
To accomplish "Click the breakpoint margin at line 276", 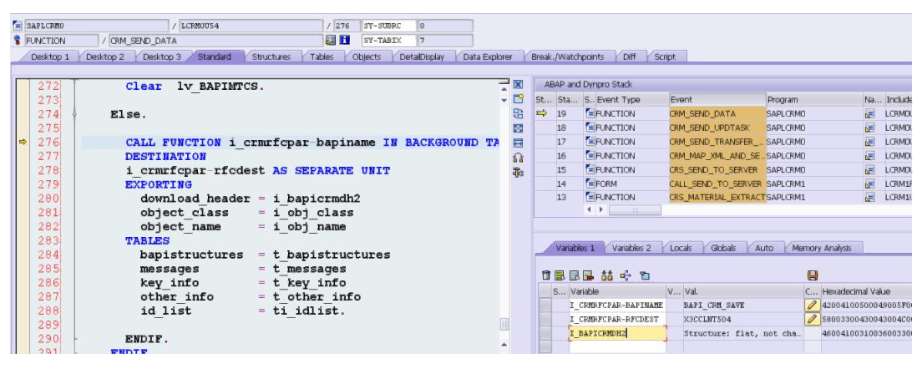I will [23, 142].
